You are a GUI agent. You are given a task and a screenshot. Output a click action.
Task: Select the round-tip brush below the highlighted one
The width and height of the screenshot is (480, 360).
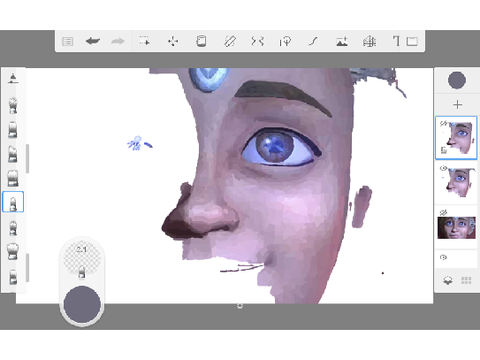13,228
